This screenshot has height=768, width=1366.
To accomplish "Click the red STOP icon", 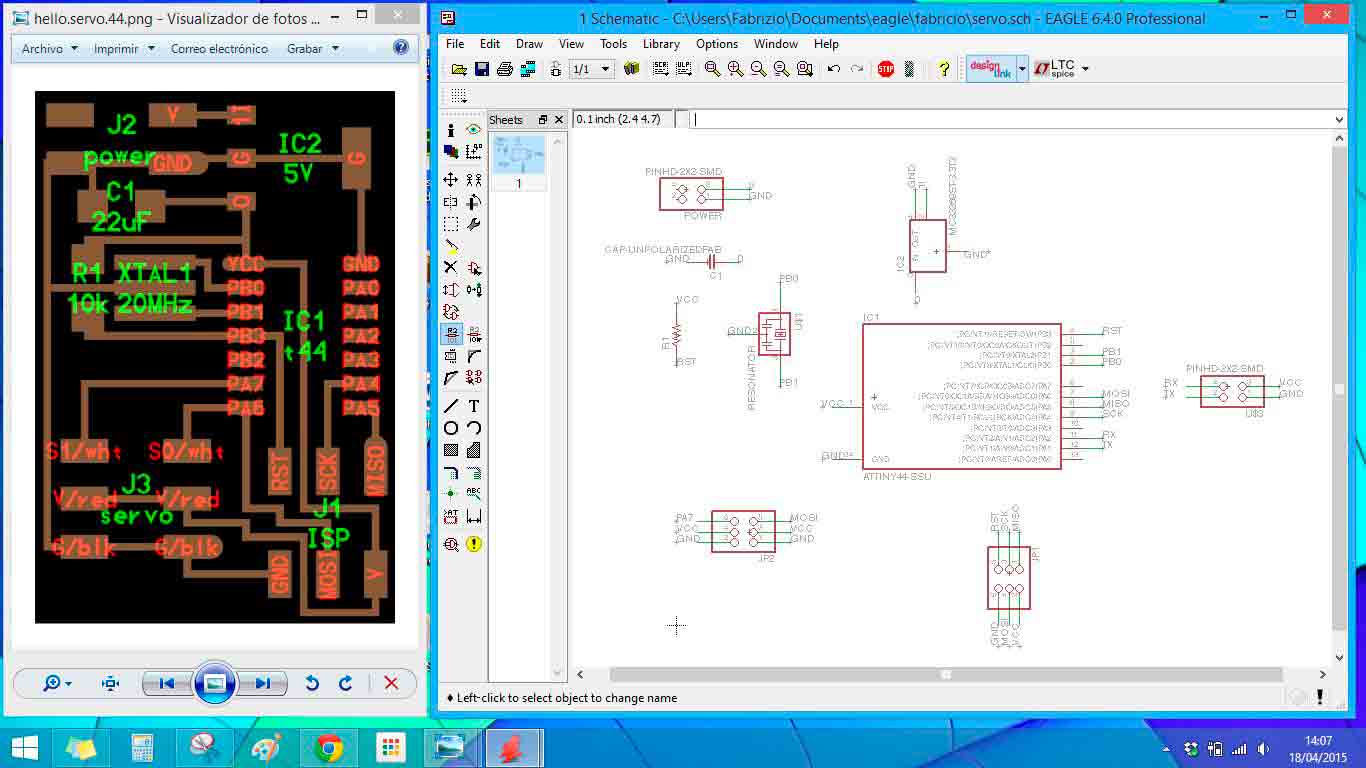I will (x=886, y=69).
